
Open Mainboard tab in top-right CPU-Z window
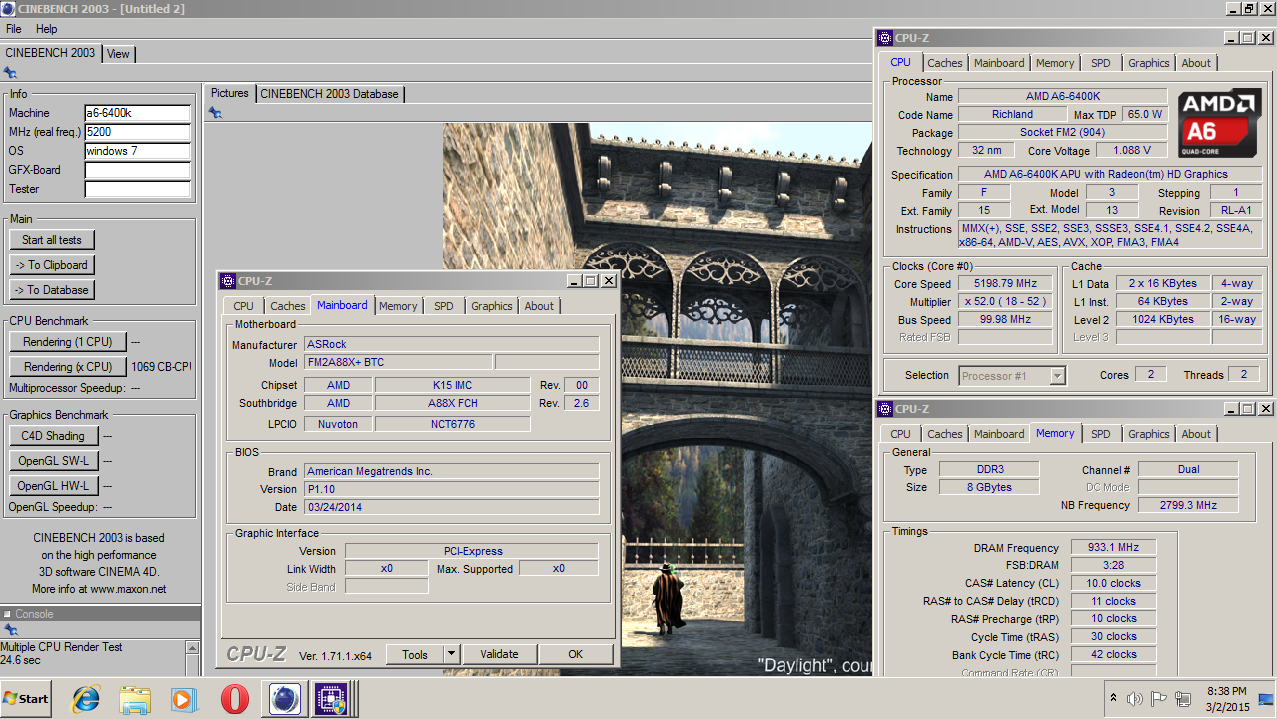coord(999,63)
